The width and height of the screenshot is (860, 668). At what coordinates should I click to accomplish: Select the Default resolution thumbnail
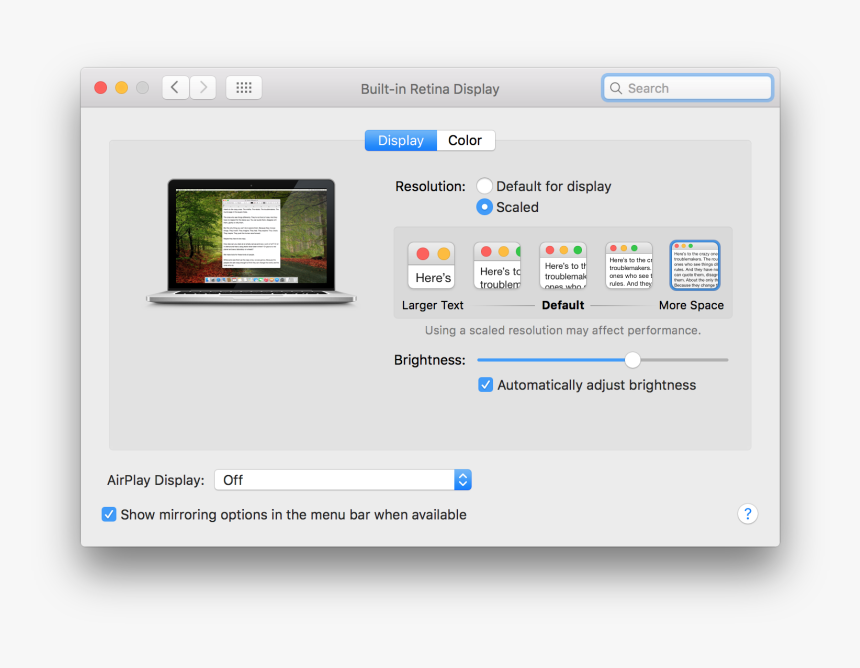coord(563,264)
